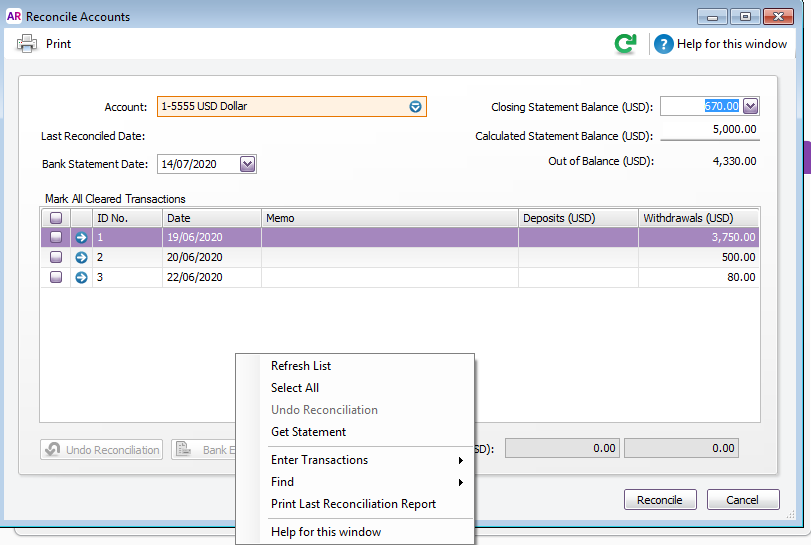The height and width of the screenshot is (545, 811).
Task: Open the Bank Statement Date picker
Action: pyautogui.click(x=248, y=164)
